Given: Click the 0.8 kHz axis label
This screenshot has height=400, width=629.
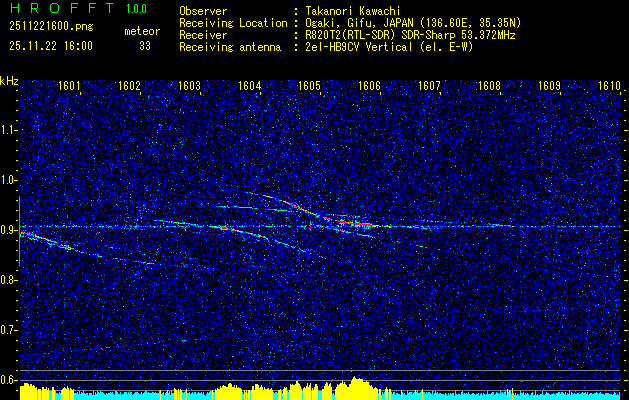Looking at the screenshot, I should (x=8, y=280).
